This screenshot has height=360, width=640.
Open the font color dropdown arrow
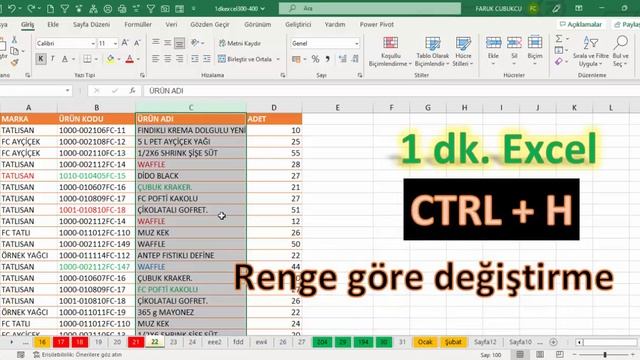click(x=138, y=59)
